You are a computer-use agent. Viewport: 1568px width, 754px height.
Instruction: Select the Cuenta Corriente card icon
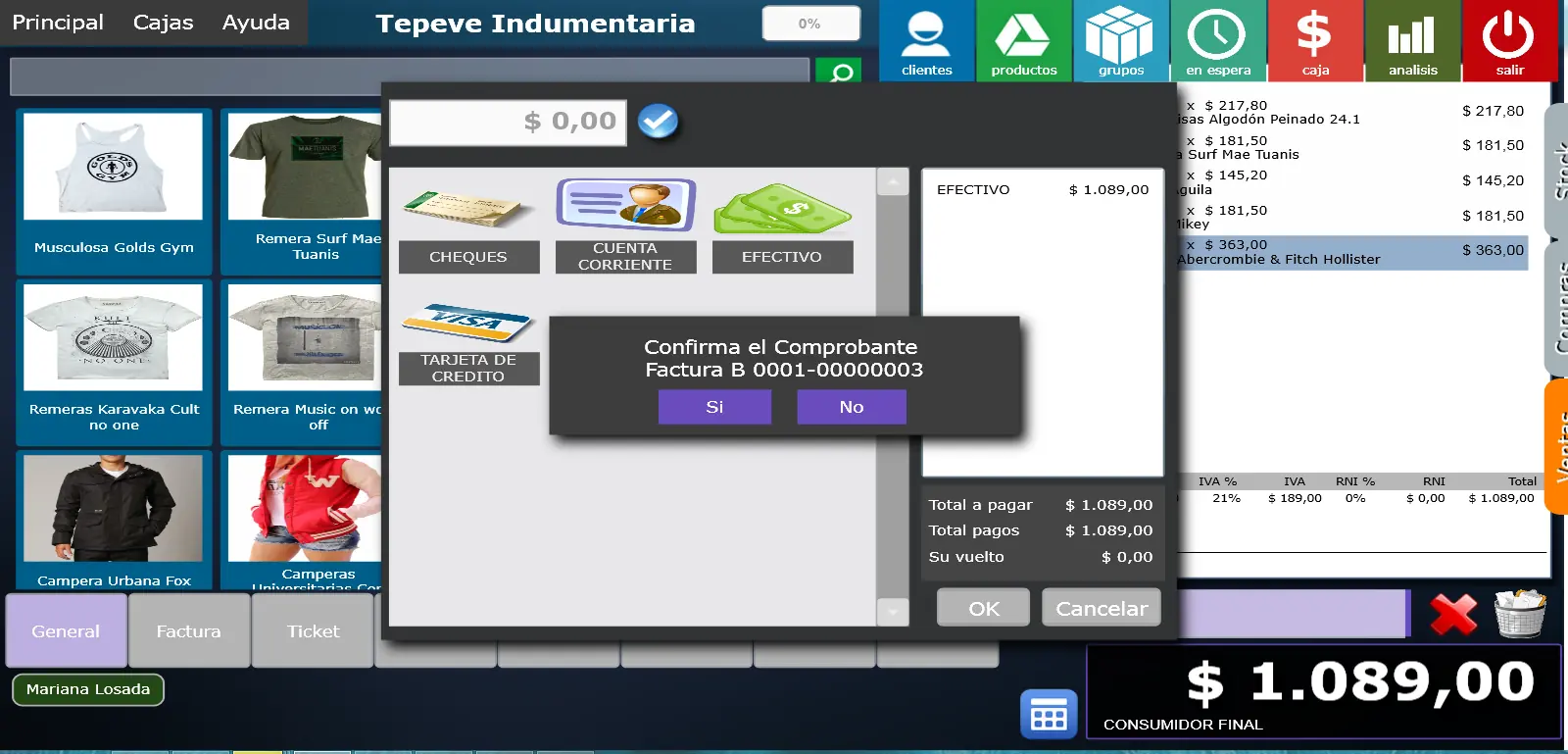625,205
